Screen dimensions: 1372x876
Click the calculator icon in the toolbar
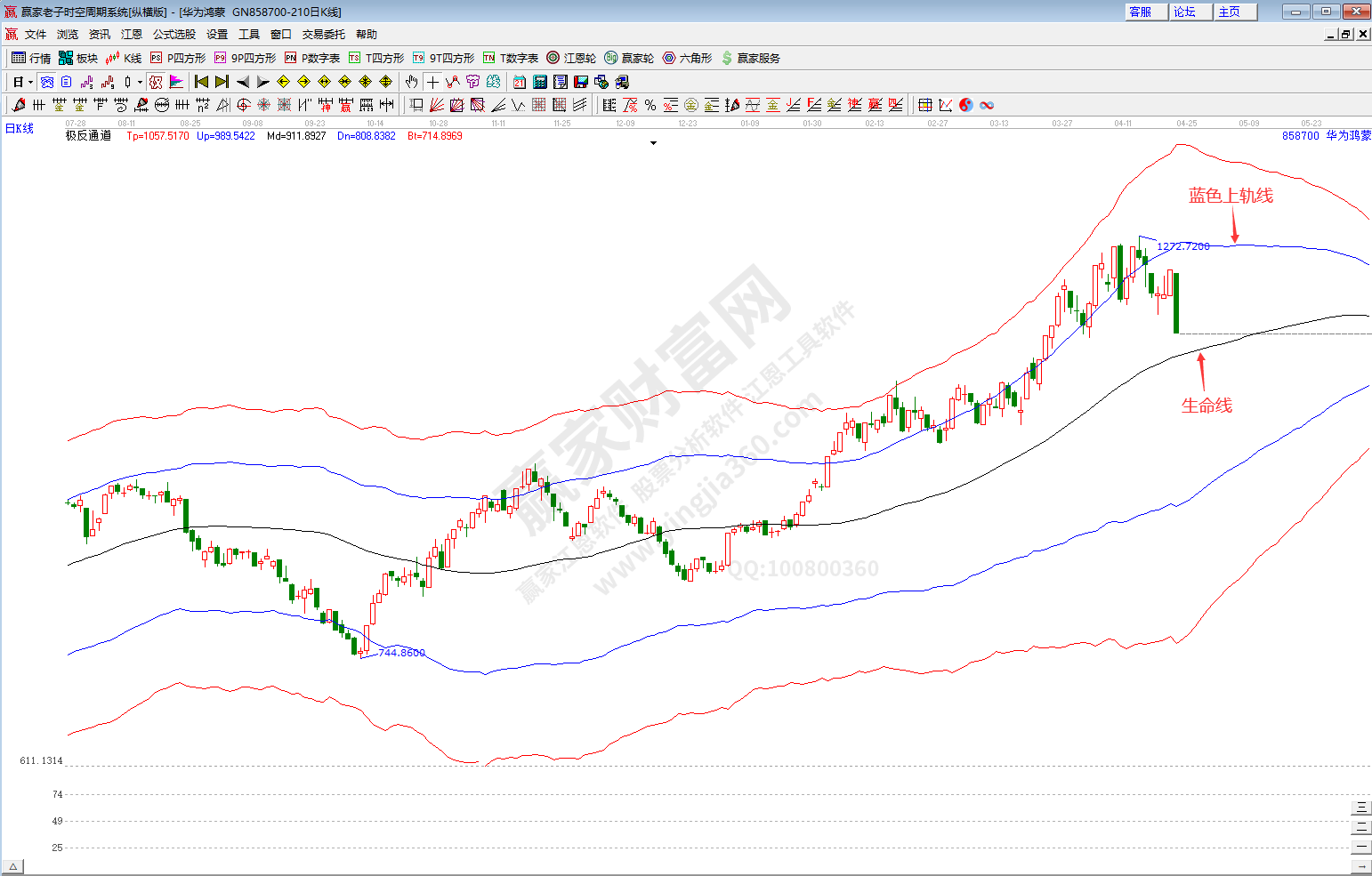(540, 82)
